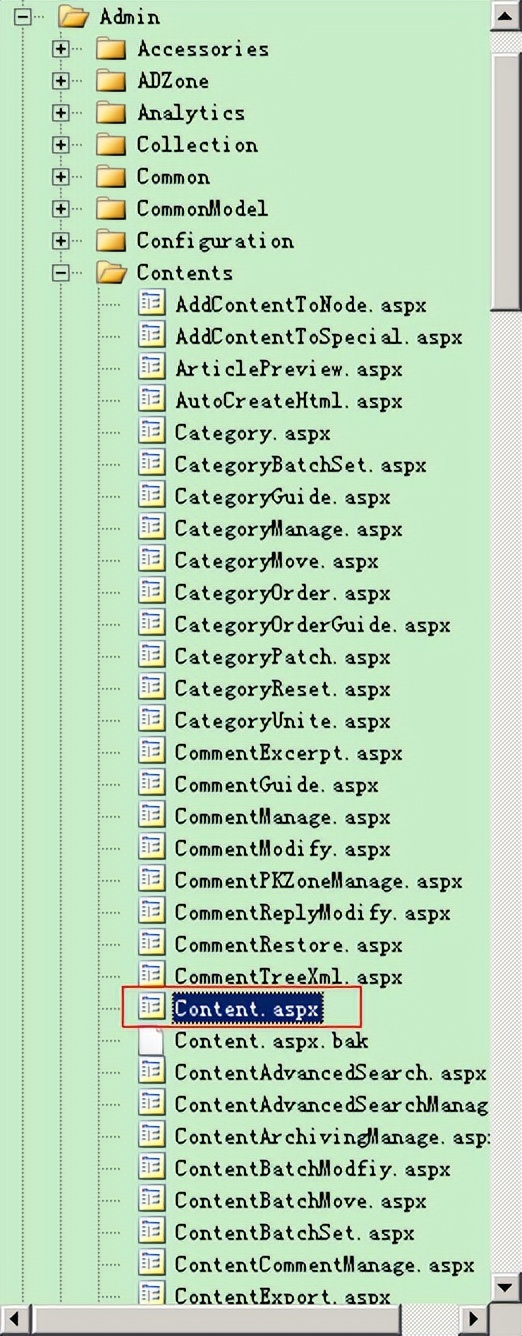Screen dimensions: 522x1336
Task: Click the ADZone folder icon
Action: point(111,80)
